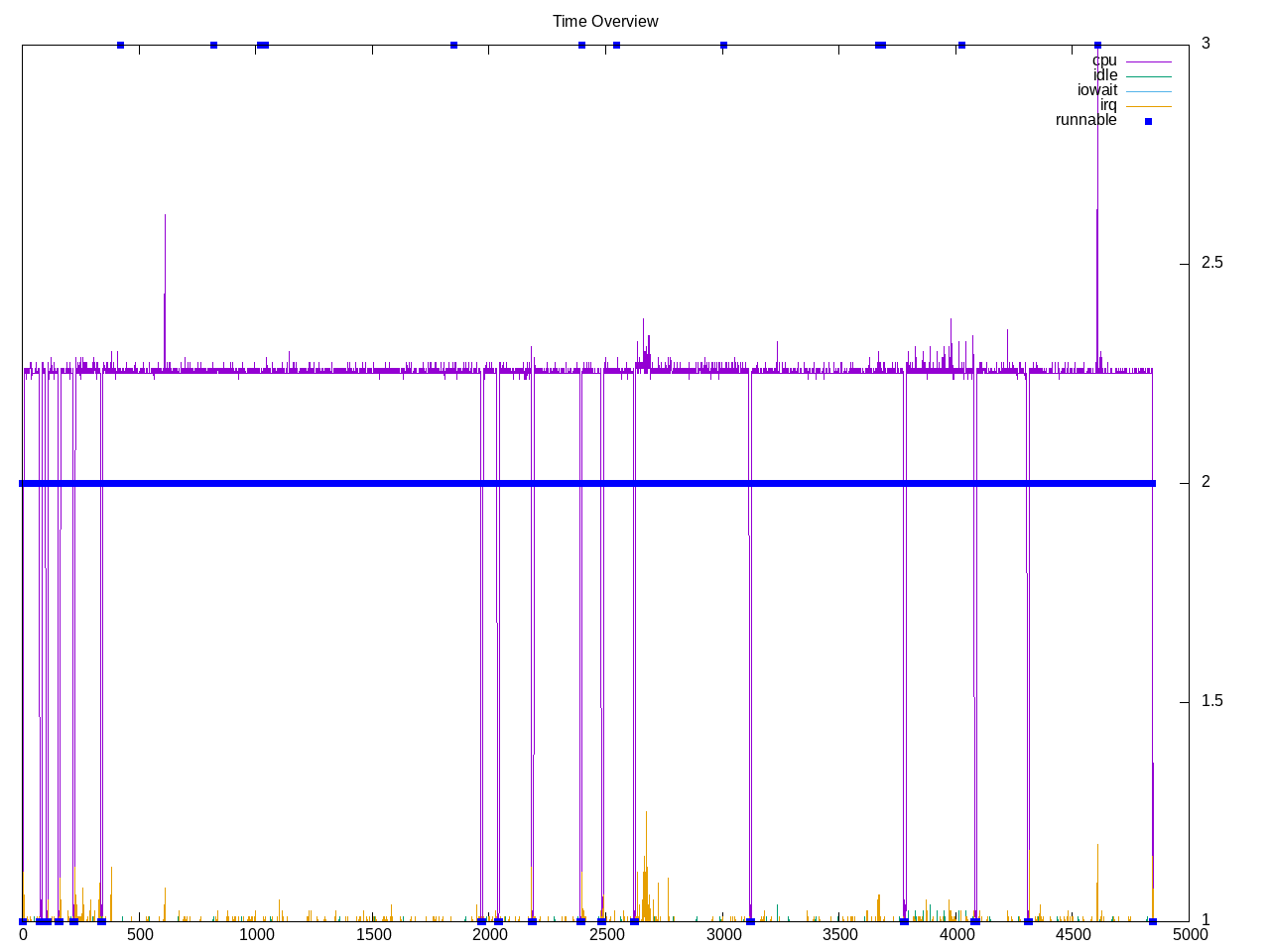The height and width of the screenshot is (952, 1270).
Task: Select the 'cpu' legend label
Action: click(x=1104, y=60)
